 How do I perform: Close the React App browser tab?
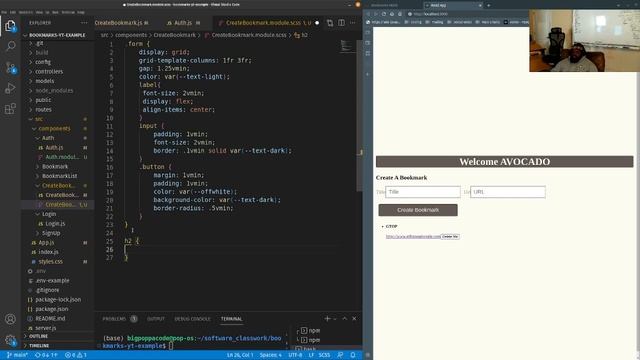[x=480, y=5]
